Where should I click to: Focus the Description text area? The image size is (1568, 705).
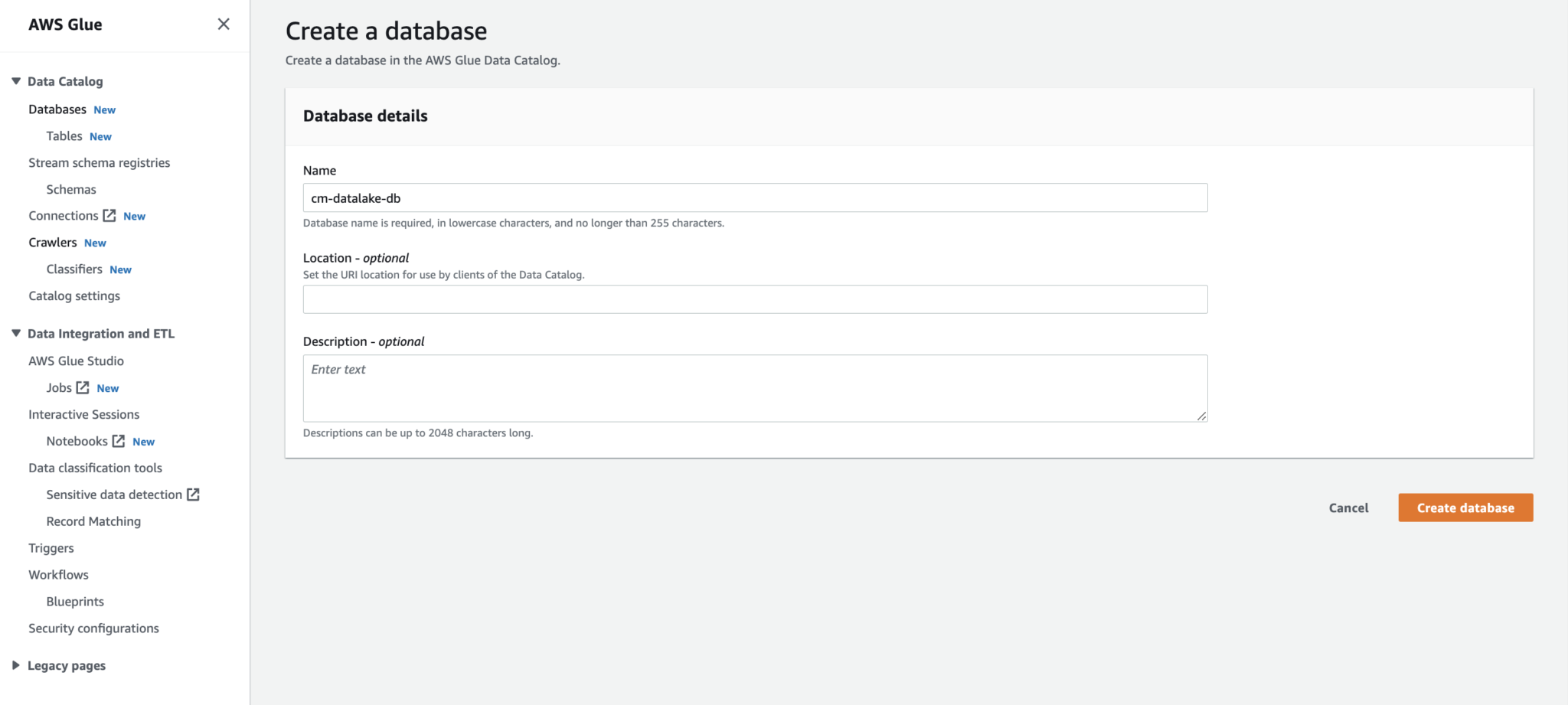pyautogui.click(x=755, y=387)
